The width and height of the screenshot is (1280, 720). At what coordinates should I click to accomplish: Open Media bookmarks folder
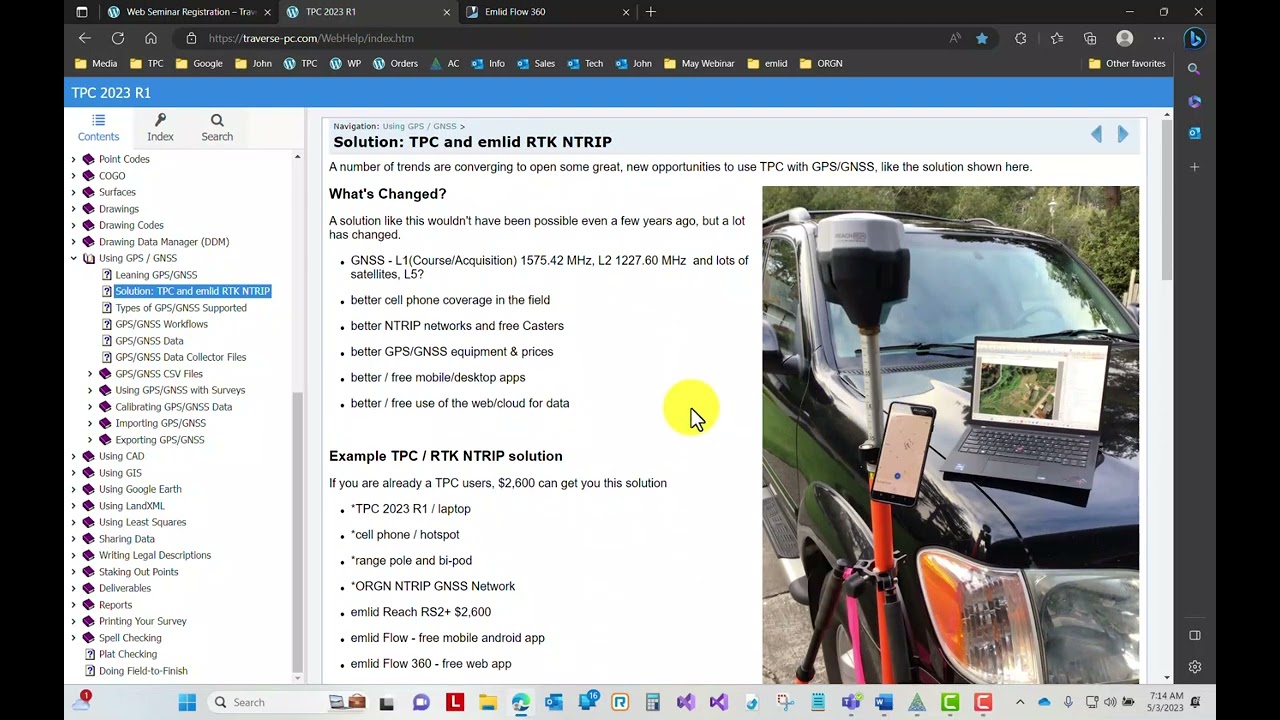click(x=96, y=63)
